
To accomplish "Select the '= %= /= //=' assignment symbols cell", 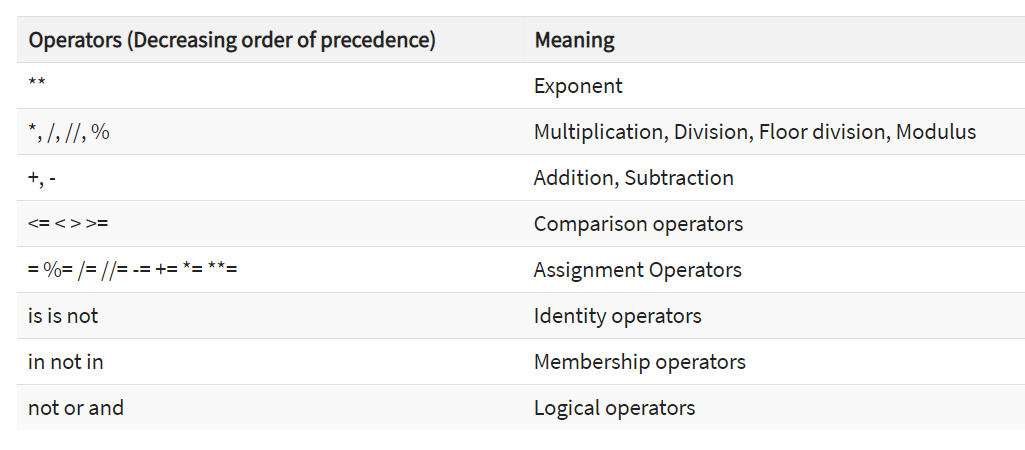I will pyautogui.click(x=132, y=270).
